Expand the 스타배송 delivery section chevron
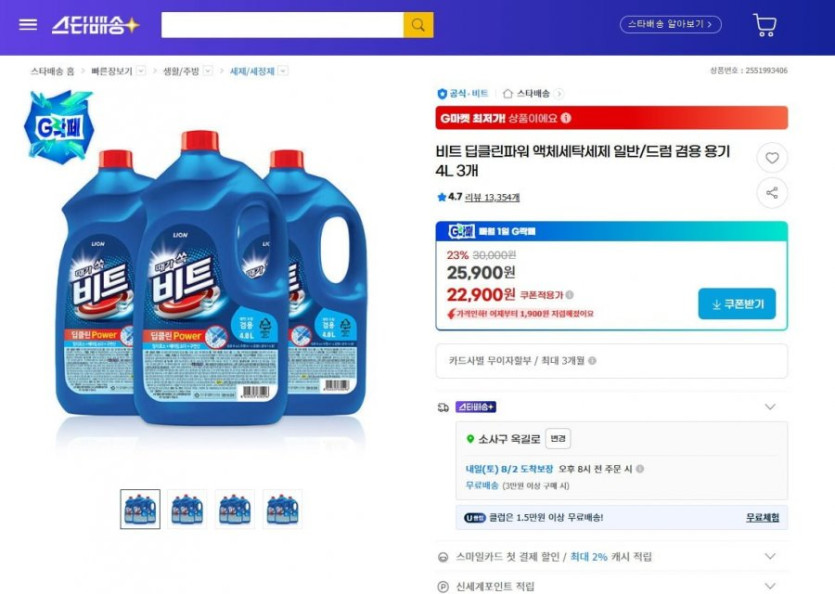Image resolution: width=835 pixels, height=594 pixels. [x=770, y=407]
